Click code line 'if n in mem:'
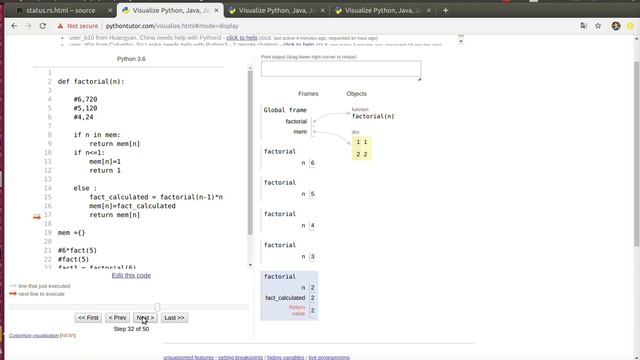 coord(97,135)
